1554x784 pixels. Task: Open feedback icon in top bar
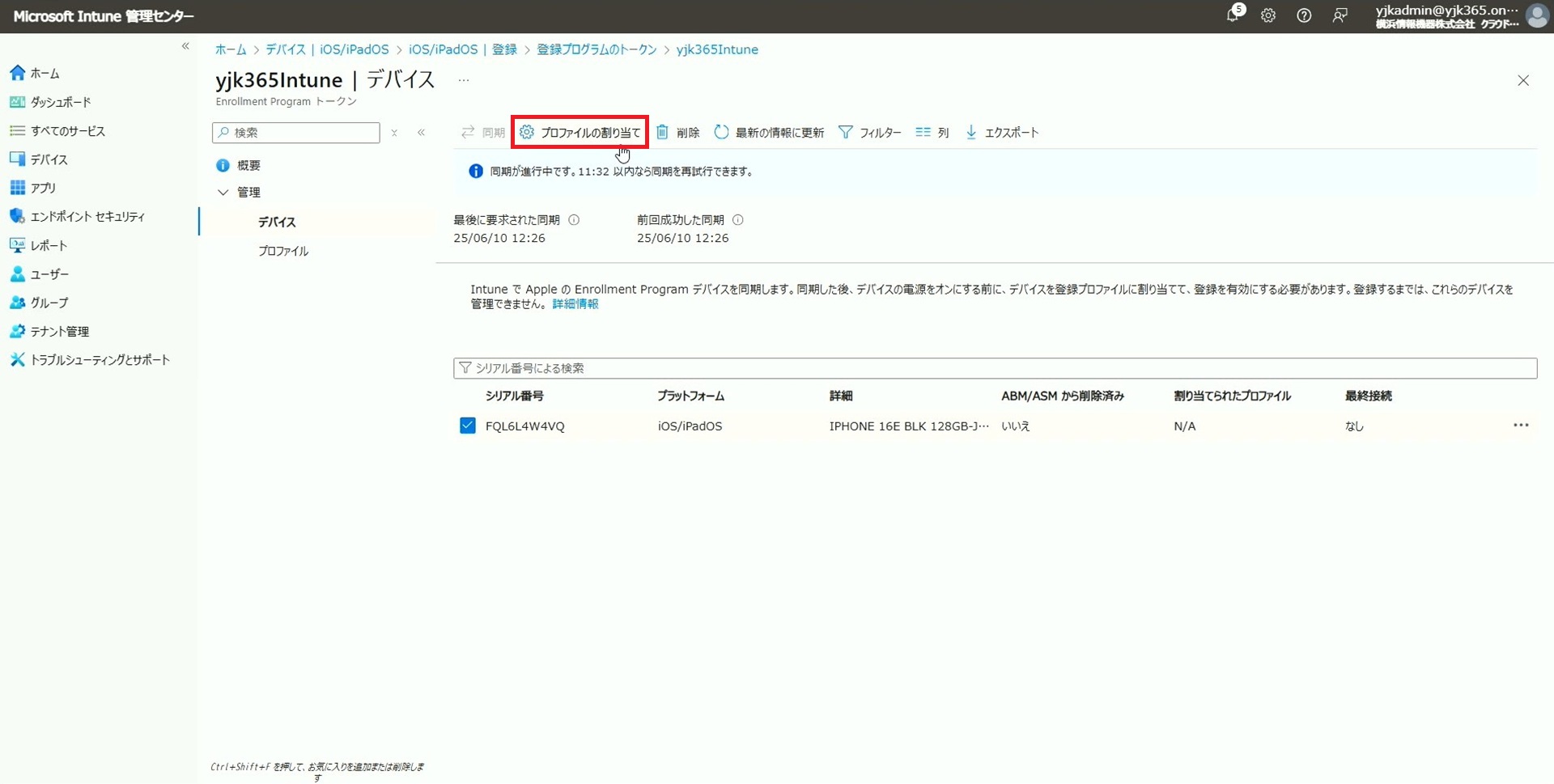pos(1340,15)
